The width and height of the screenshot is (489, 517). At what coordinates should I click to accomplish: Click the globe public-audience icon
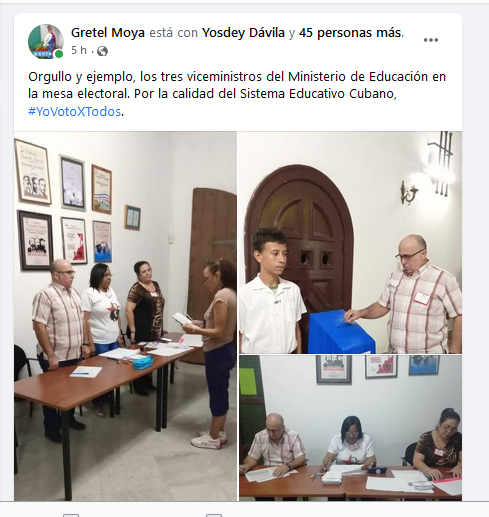(x=102, y=51)
